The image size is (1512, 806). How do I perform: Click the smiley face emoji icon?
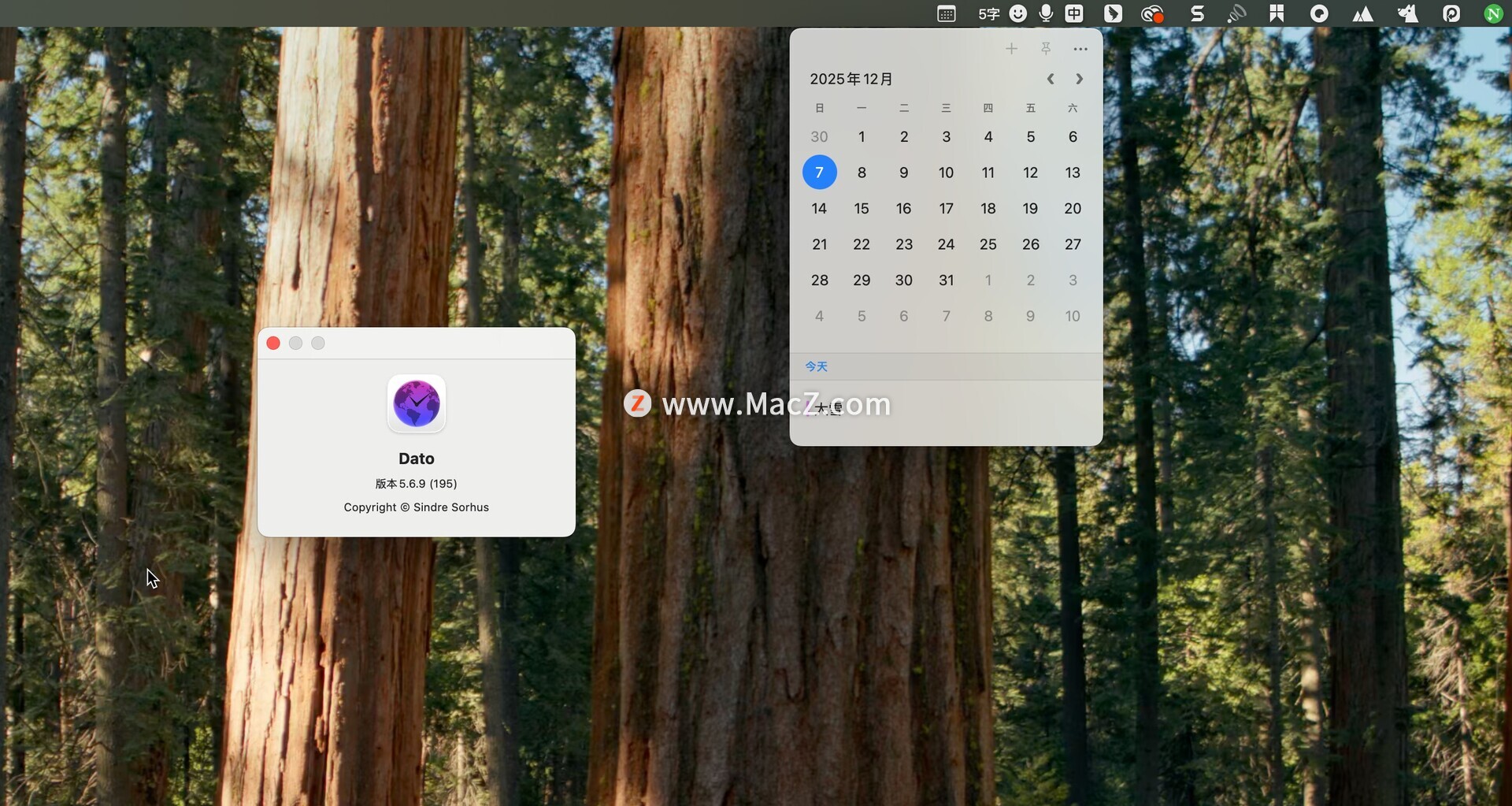[x=1018, y=13]
